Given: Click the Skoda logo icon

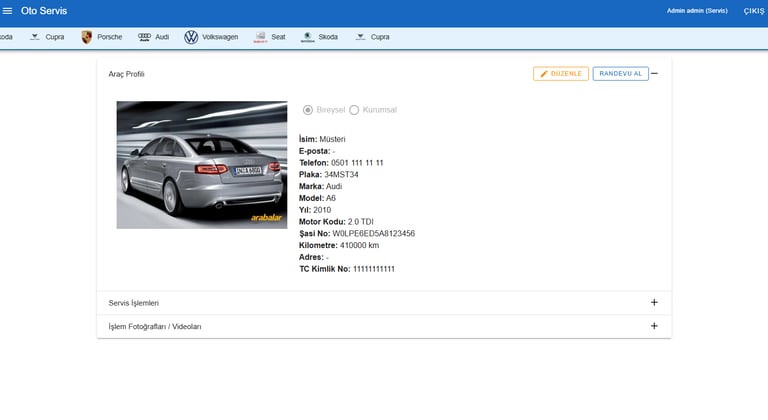Looking at the screenshot, I should 308,37.
